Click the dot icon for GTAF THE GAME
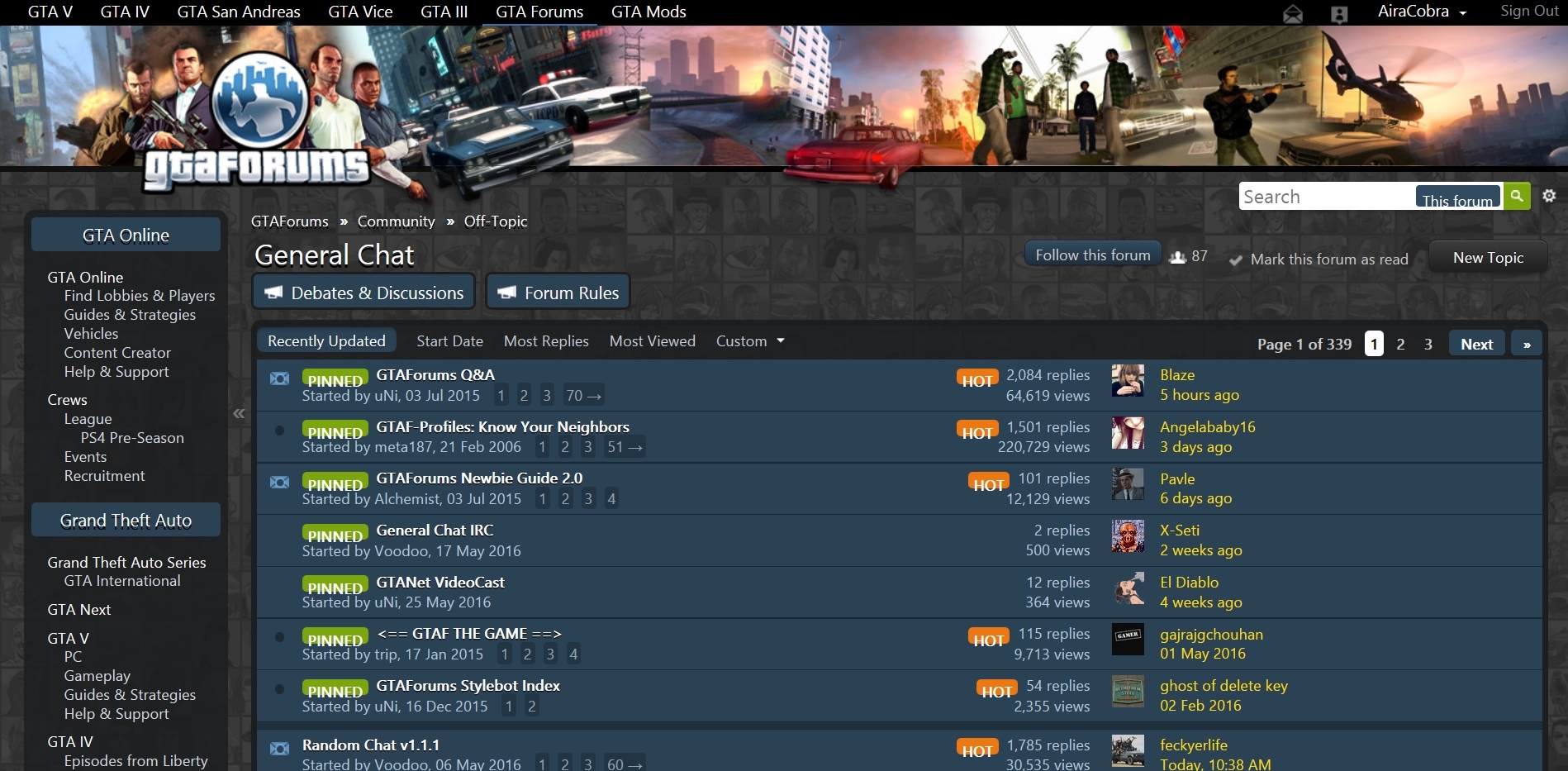 pos(280,637)
